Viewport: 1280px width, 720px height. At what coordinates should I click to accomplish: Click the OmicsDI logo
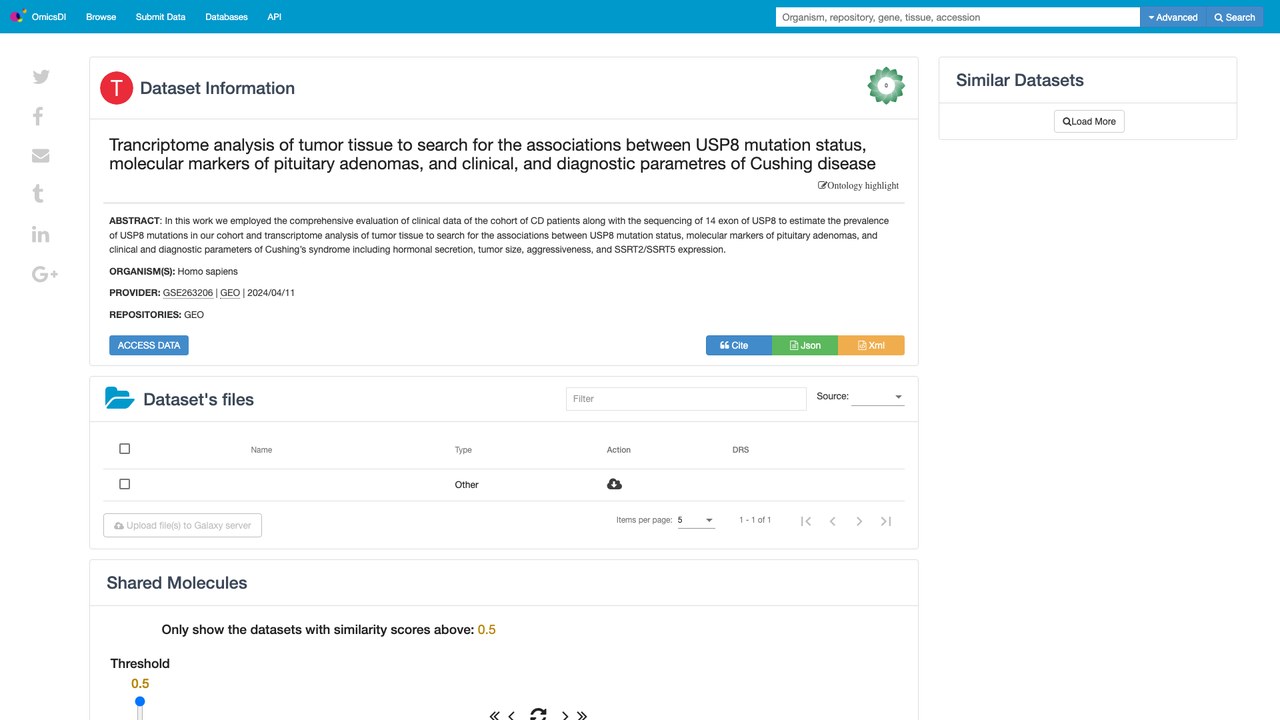point(18,17)
